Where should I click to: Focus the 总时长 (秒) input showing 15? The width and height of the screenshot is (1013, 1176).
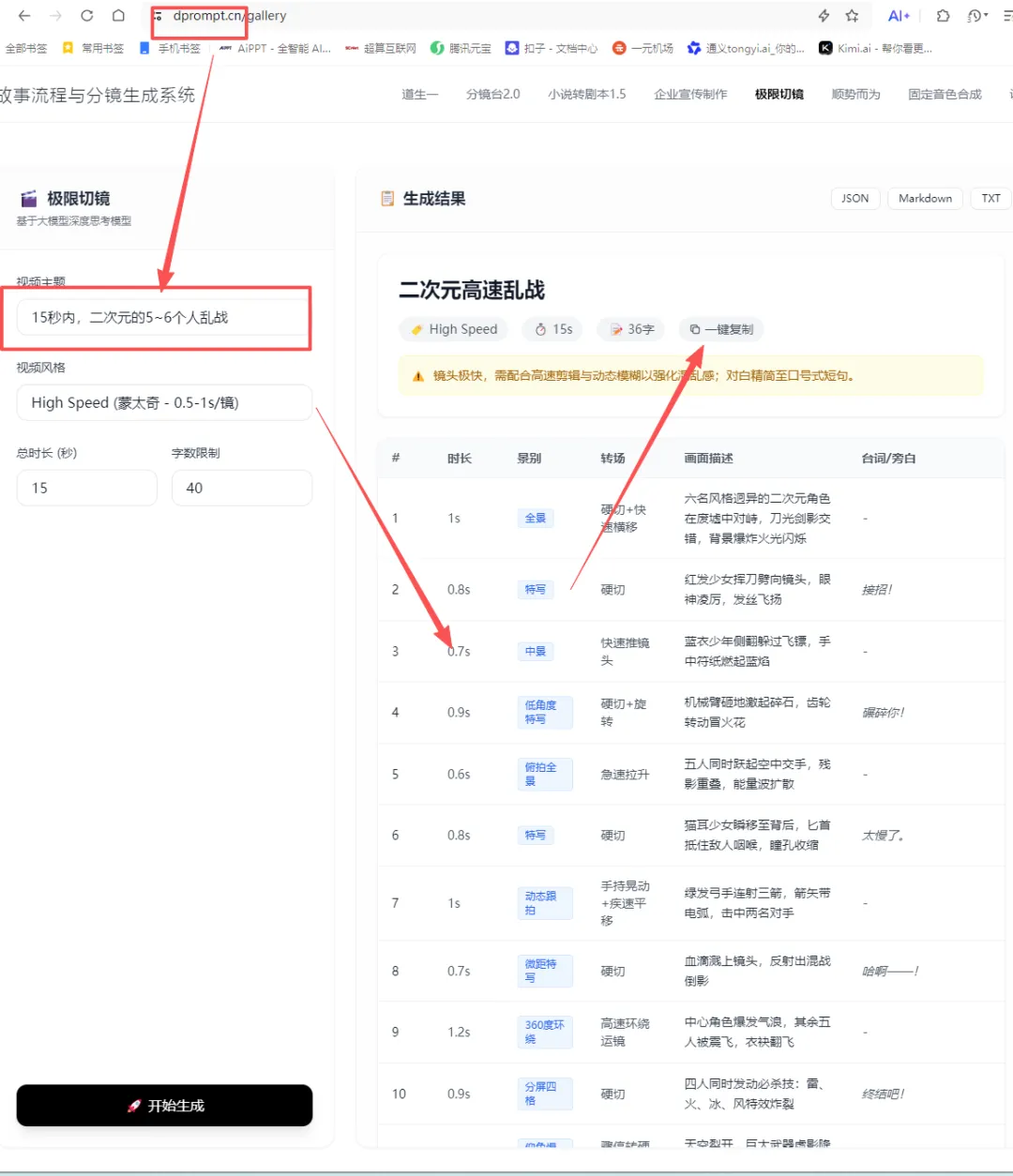pyautogui.click(x=86, y=489)
